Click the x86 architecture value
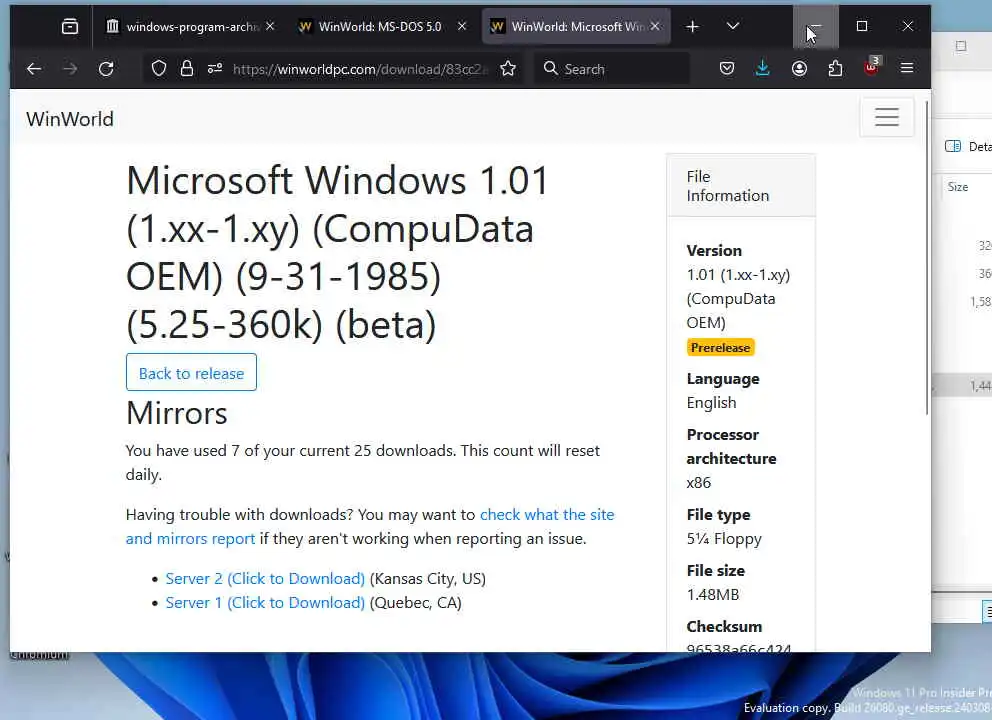 [698, 483]
